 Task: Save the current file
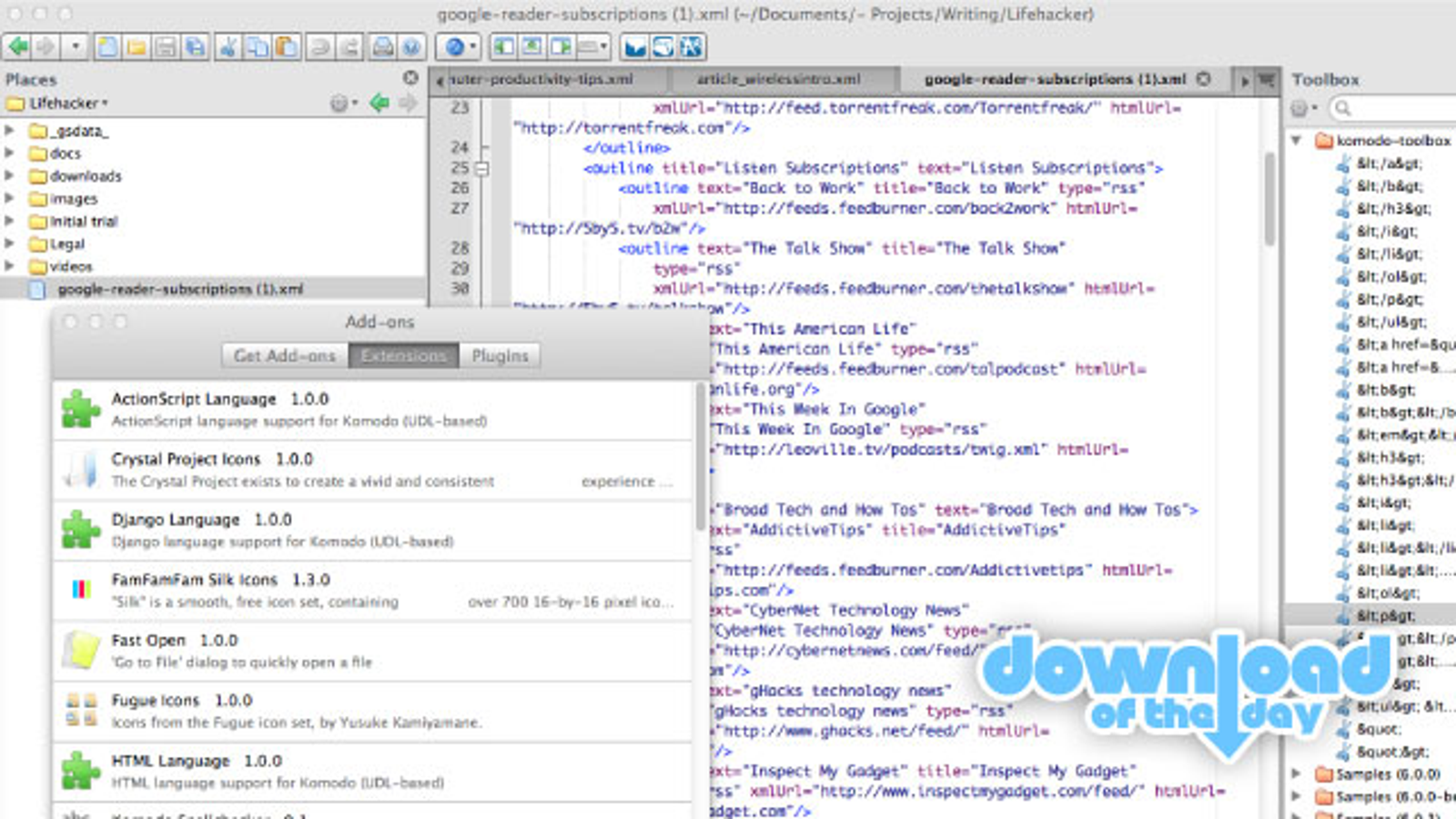tap(166, 46)
